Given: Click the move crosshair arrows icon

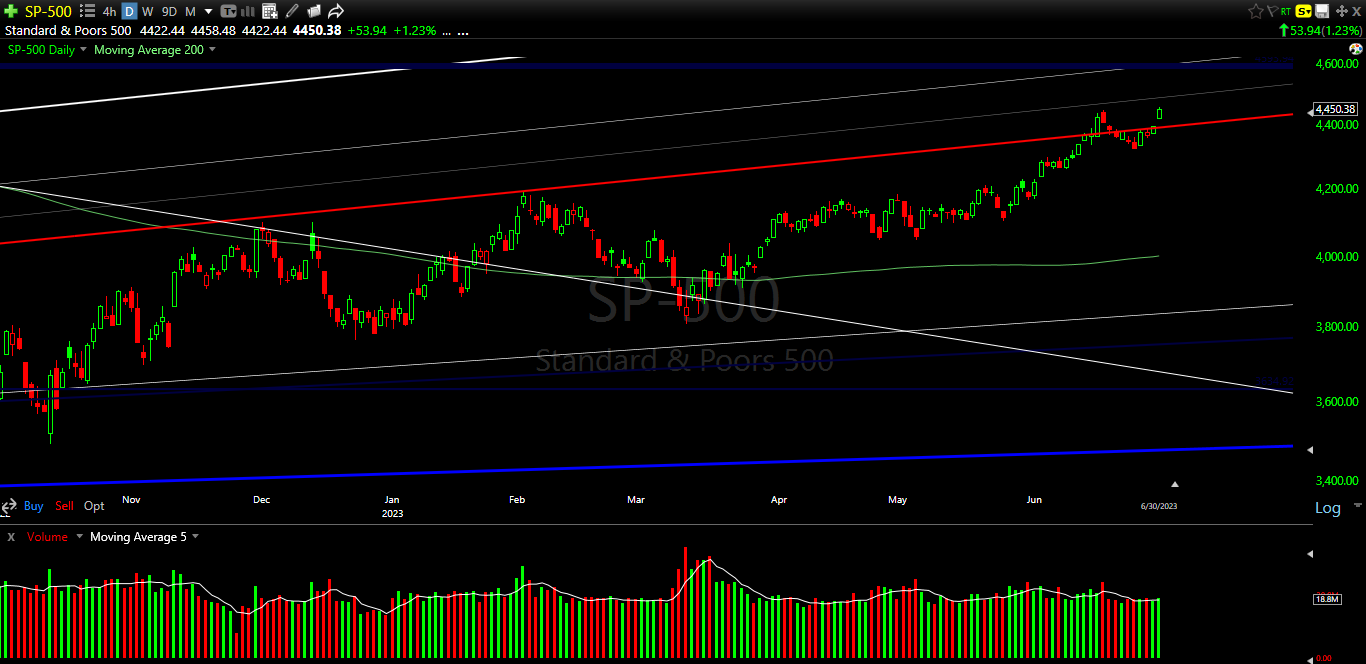Looking at the screenshot, I should (1342, 11).
